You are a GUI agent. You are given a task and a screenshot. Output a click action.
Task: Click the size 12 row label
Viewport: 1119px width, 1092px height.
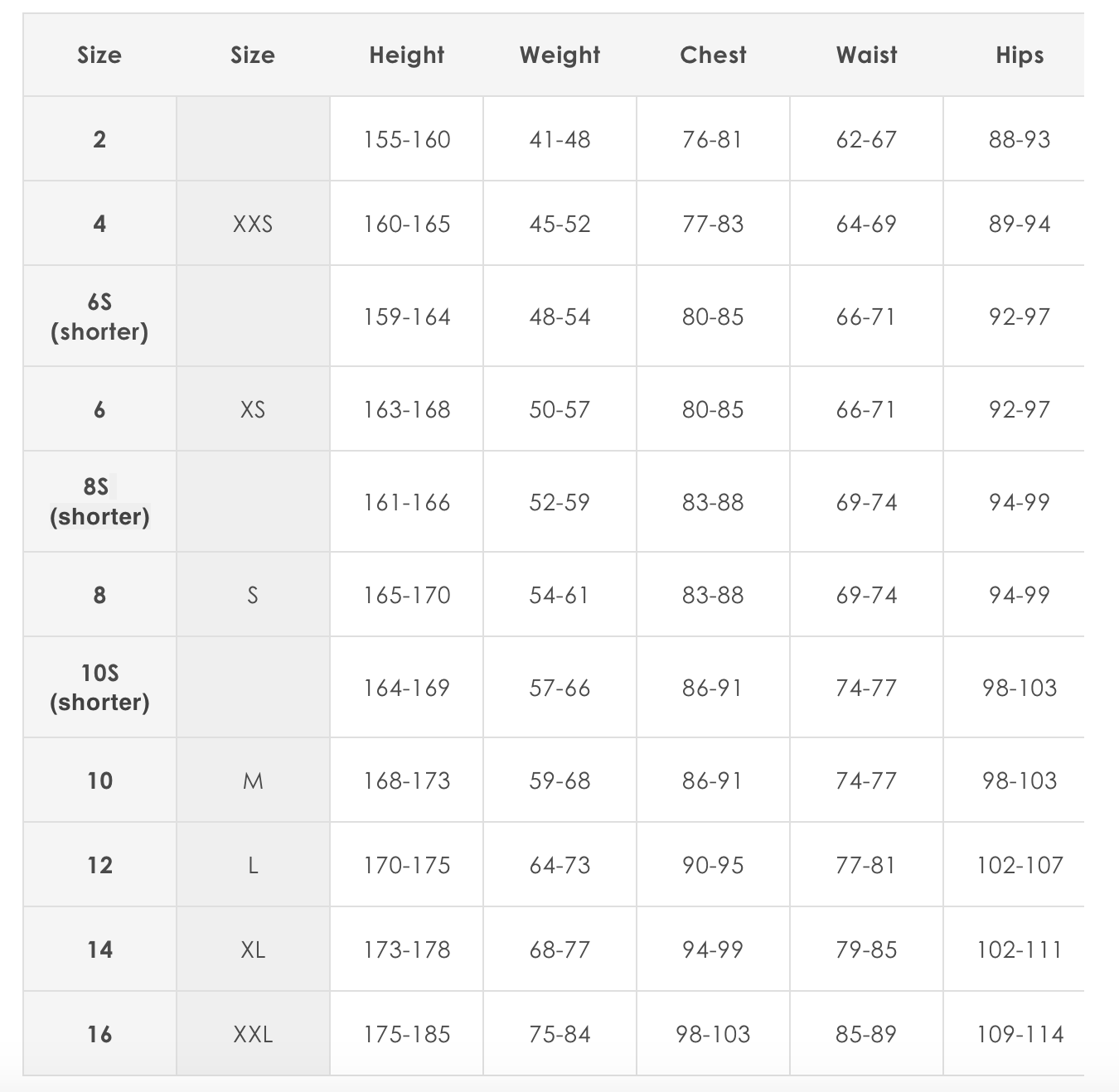[x=99, y=865]
